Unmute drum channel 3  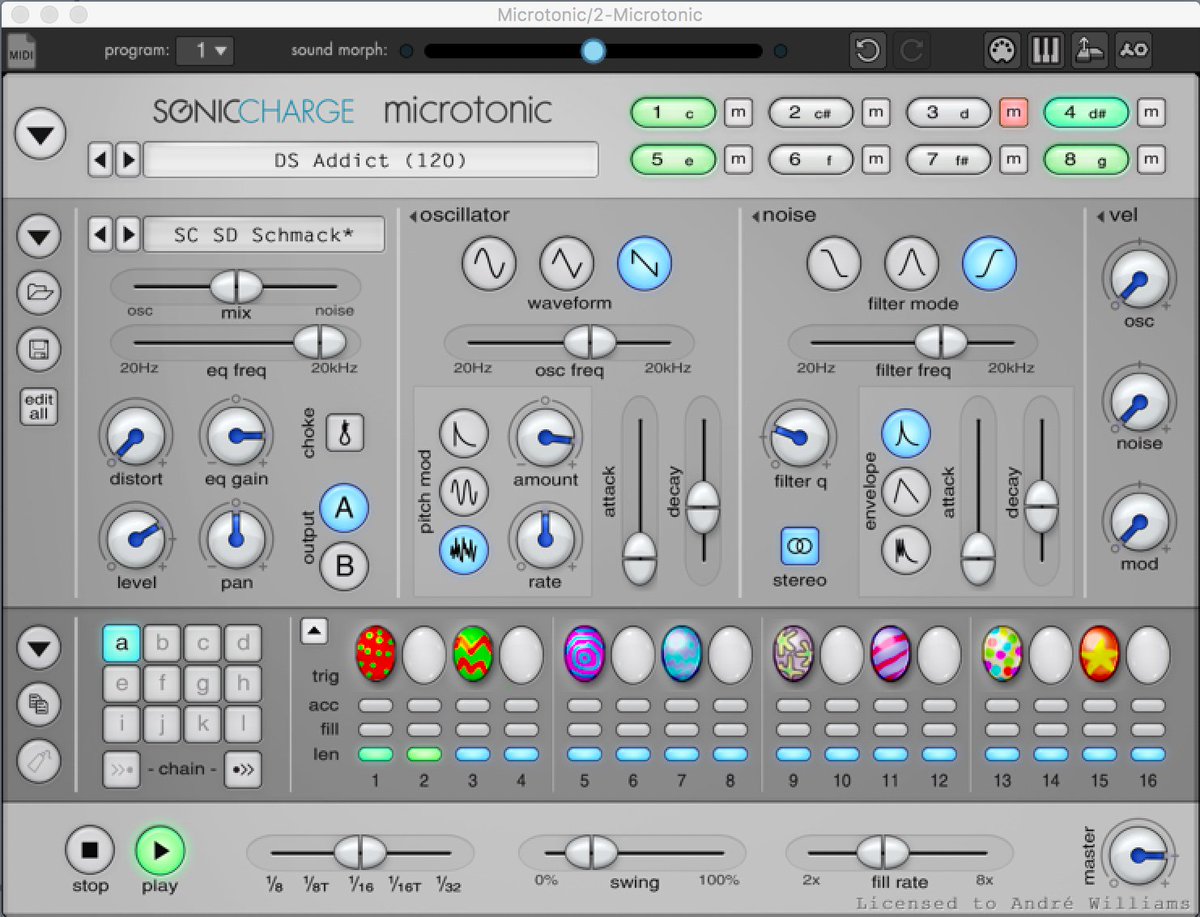click(1013, 113)
